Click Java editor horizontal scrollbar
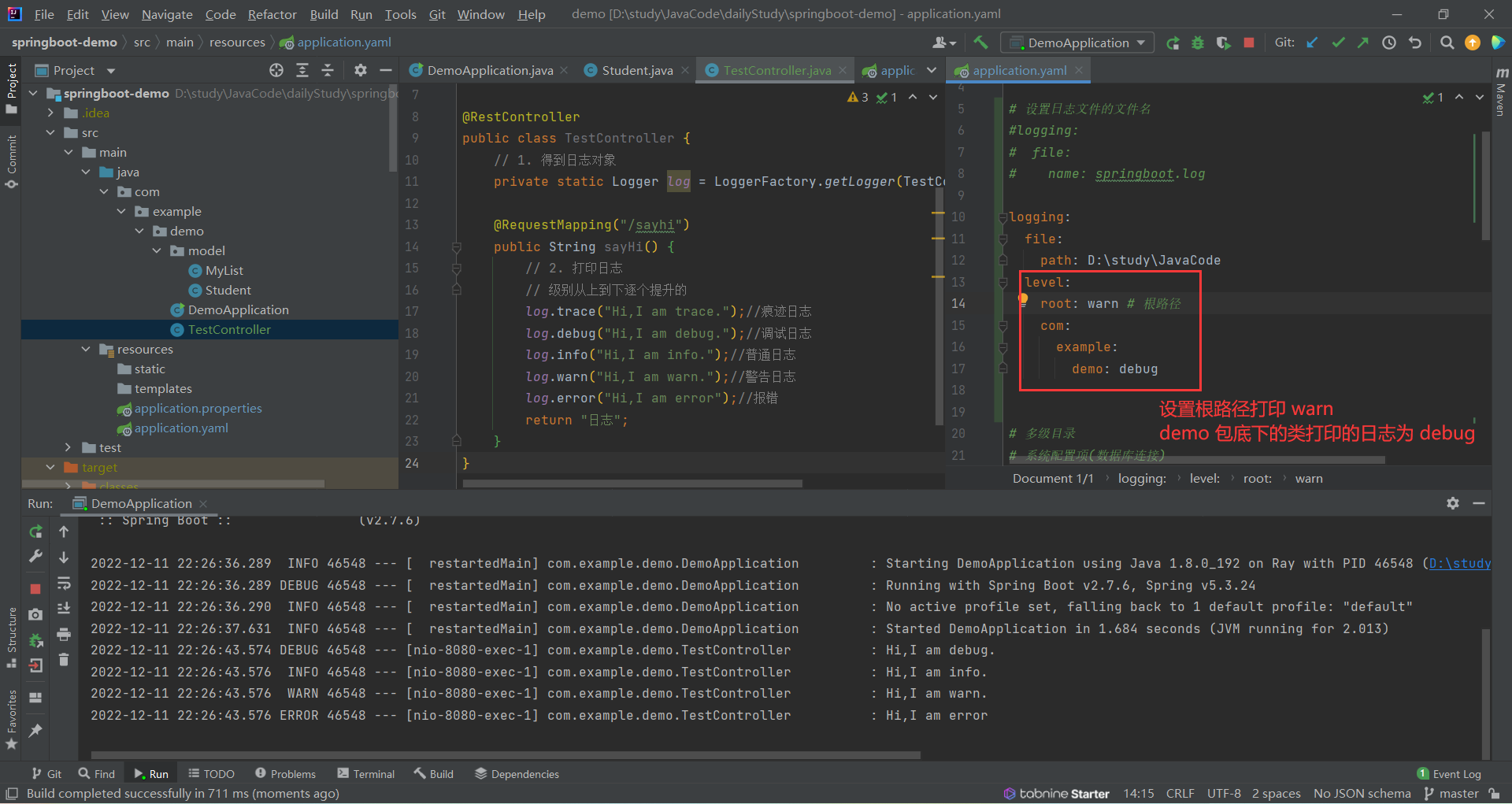This screenshot has width=1512, height=804. pos(632,484)
